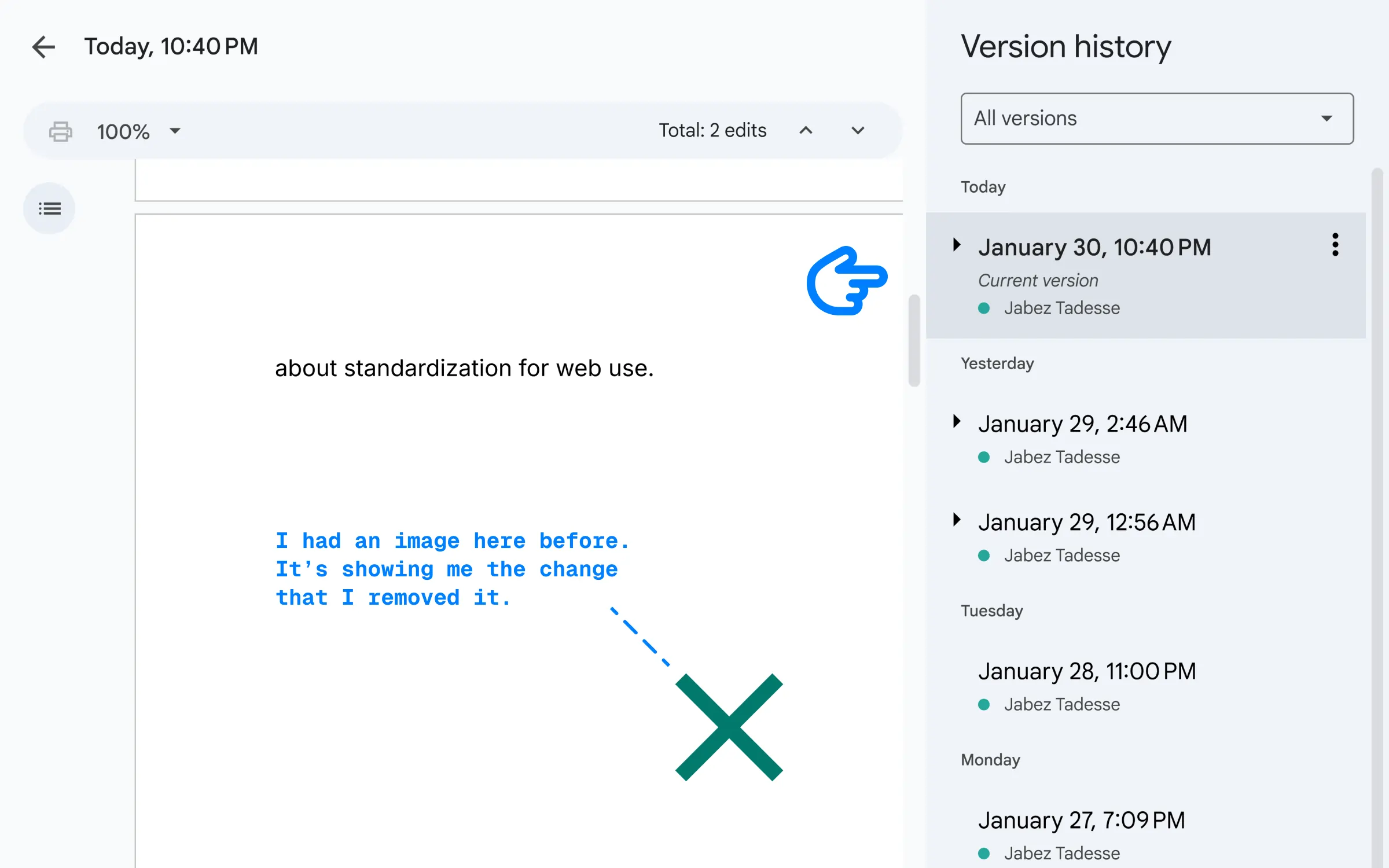The height and width of the screenshot is (868, 1389).
Task: Click Current version label
Action: pos(1038,281)
